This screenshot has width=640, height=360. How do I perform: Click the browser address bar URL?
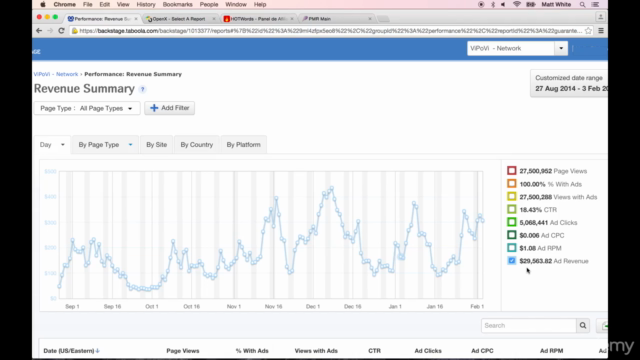[x=331, y=31]
